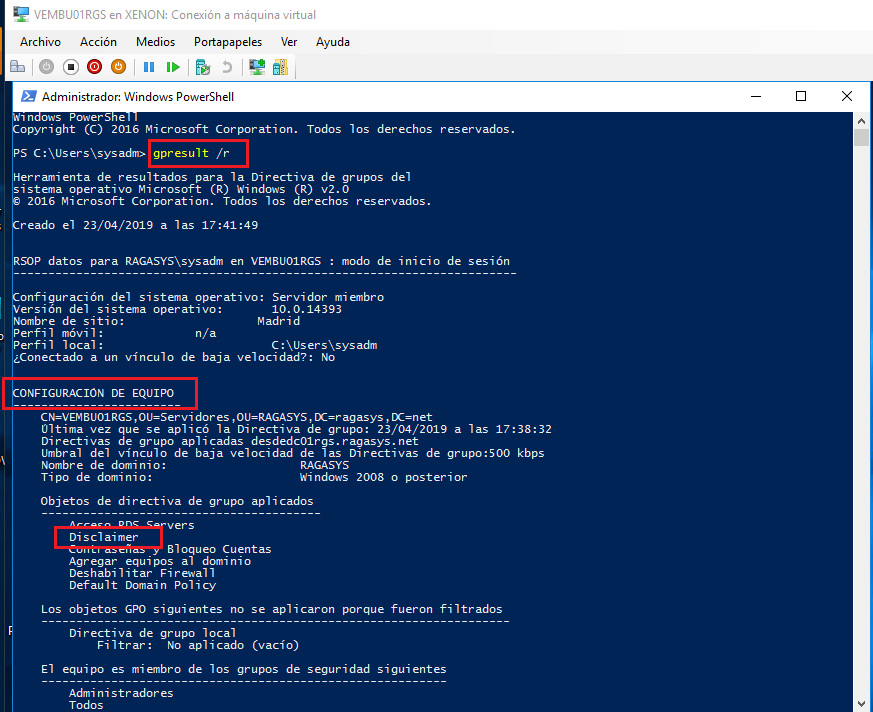Click the gpresult /r command text

[195, 153]
